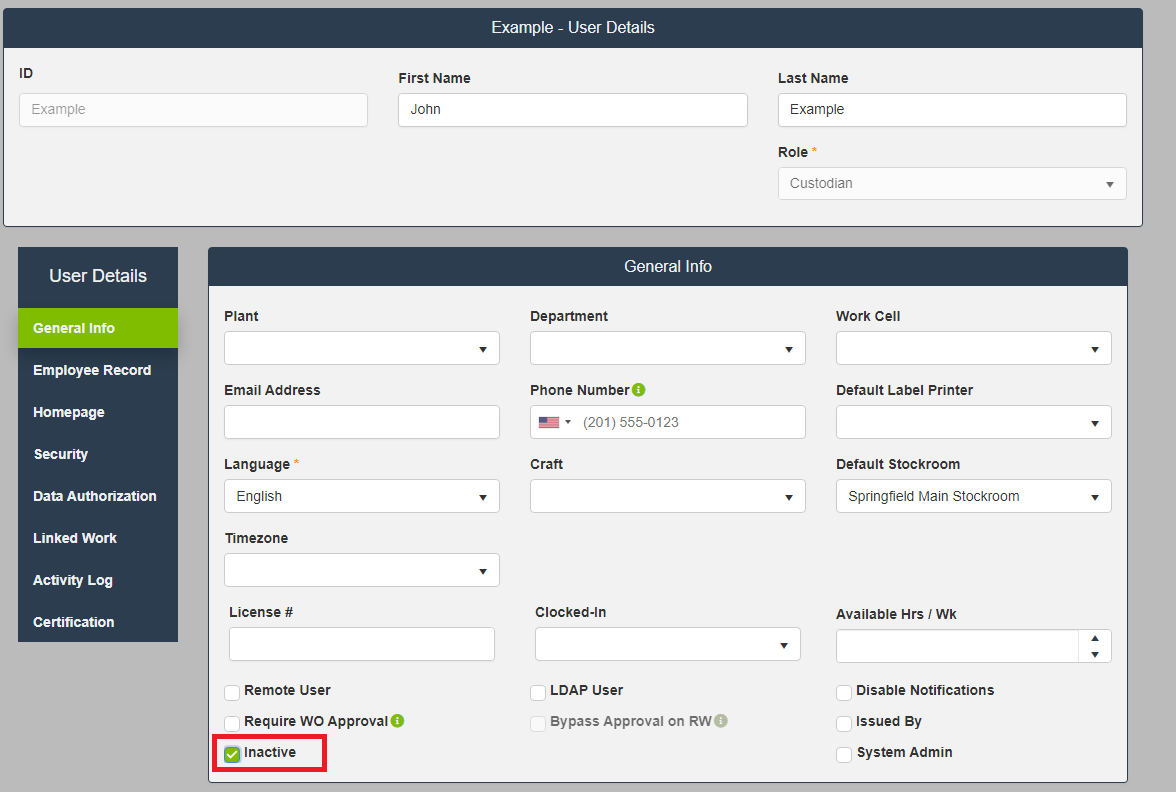The width and height of the screenshot is (1176, 792).
Task: Open the Language dropdown showing English
Action: coord(361,496)
